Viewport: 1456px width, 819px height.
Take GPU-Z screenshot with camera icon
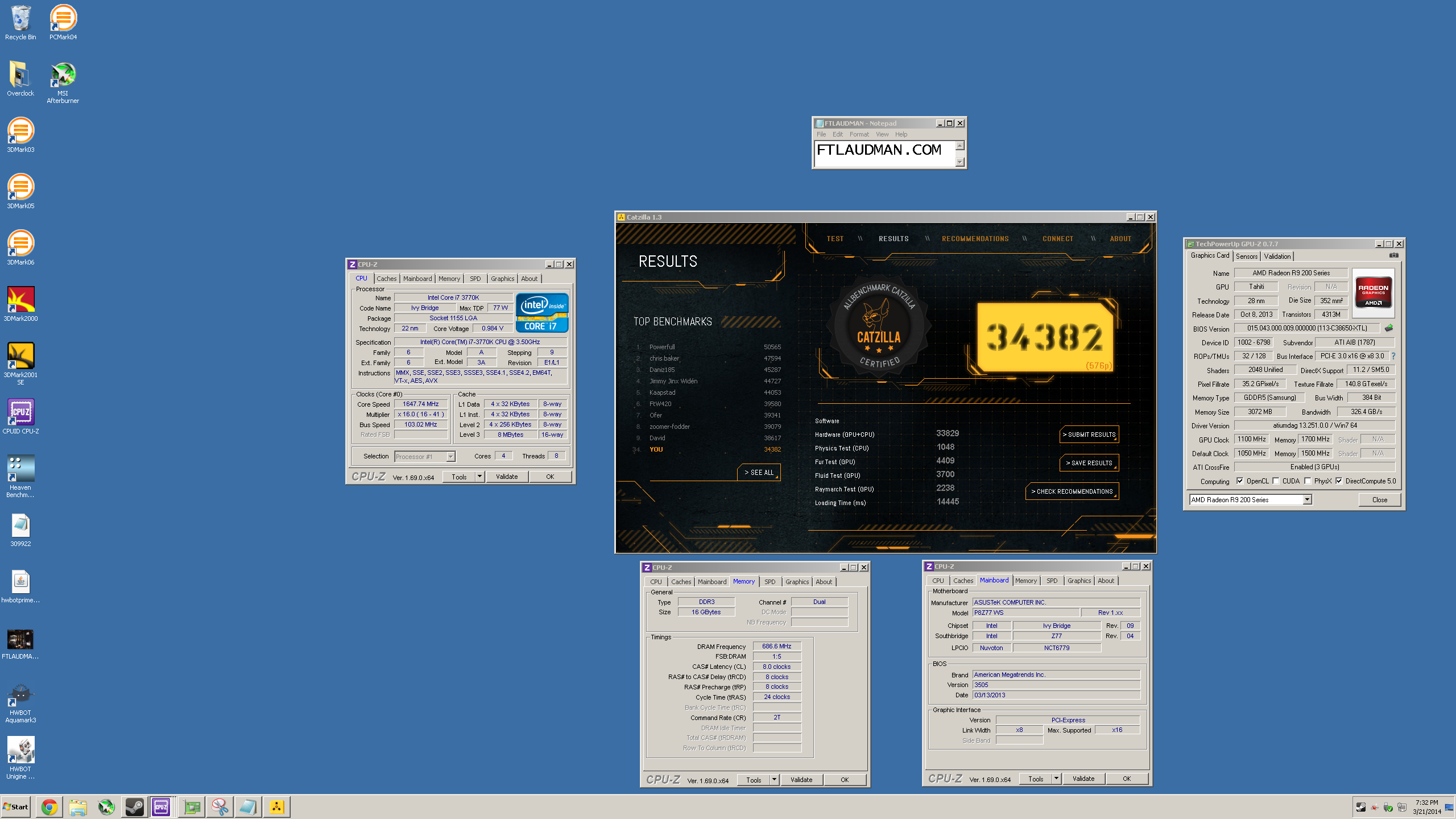(1394, 255)
